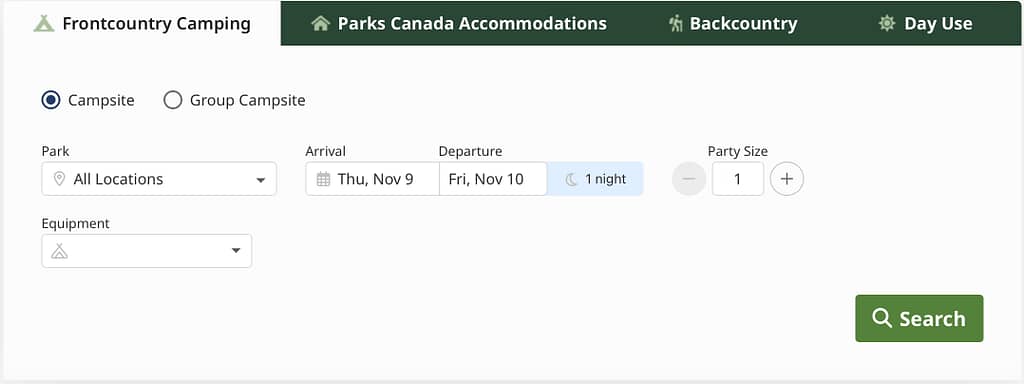
Task: Click the 1 night duration label
Action: click(605, 179)
